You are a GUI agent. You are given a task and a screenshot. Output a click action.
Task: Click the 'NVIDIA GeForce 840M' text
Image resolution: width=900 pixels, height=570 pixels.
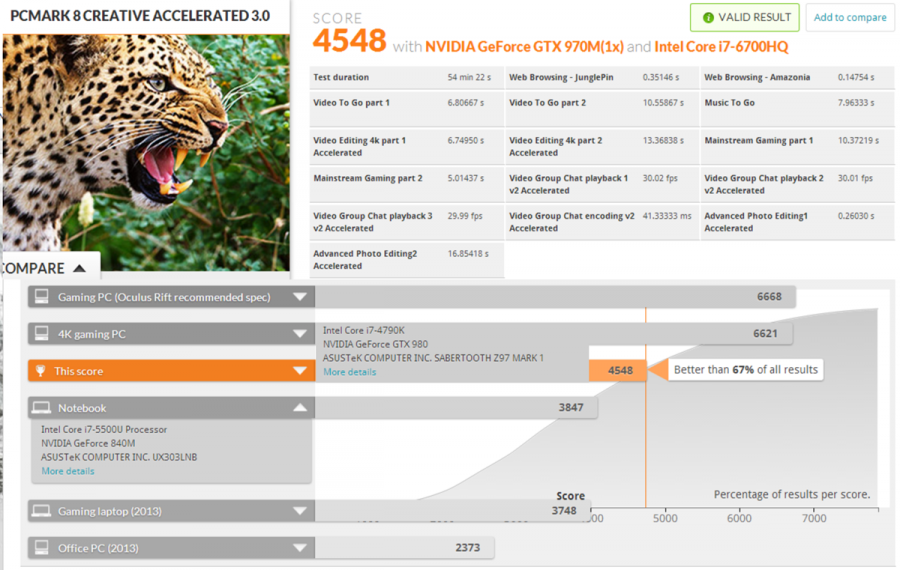coord(88,443)
